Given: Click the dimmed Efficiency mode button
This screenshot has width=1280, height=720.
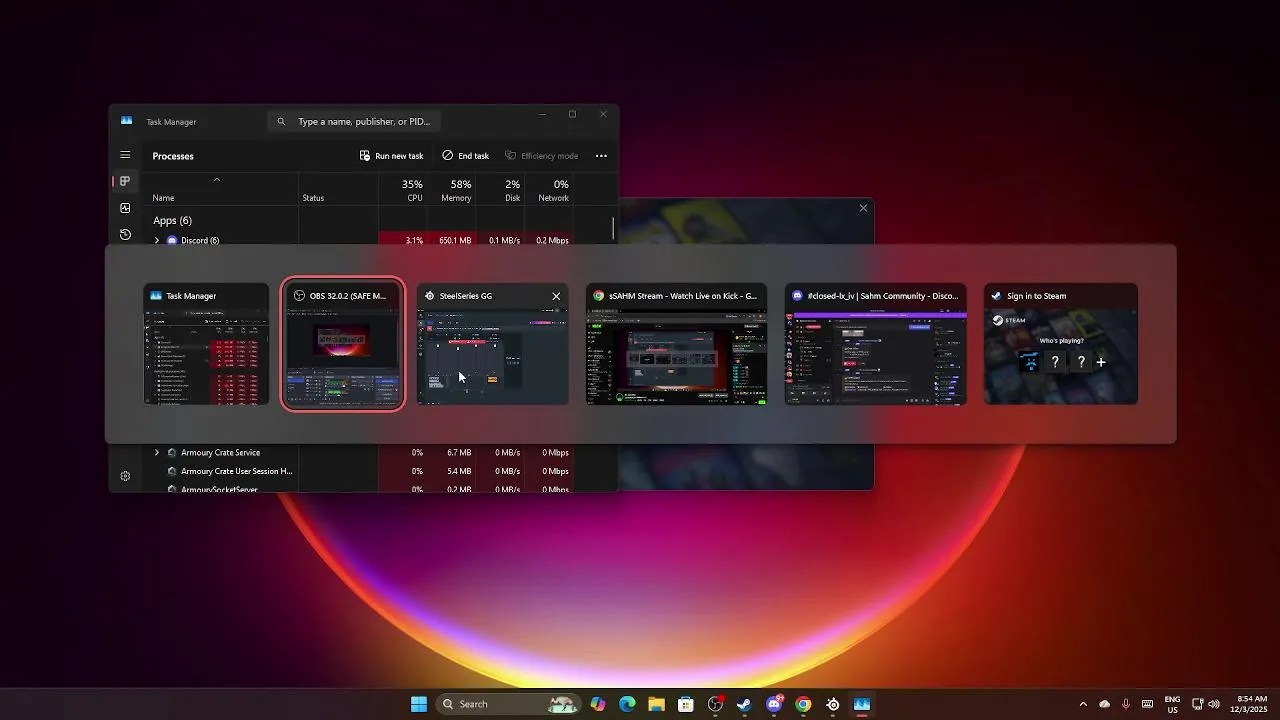Looking at the screenshot, I should click(x=541, y=156).
